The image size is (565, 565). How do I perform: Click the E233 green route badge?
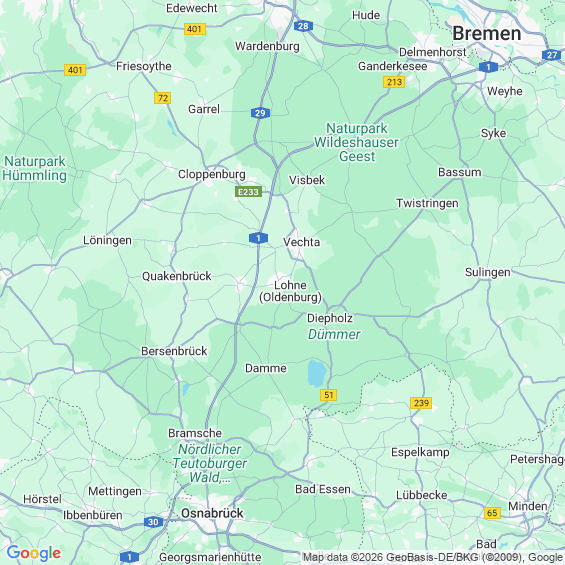pos(248,192)
